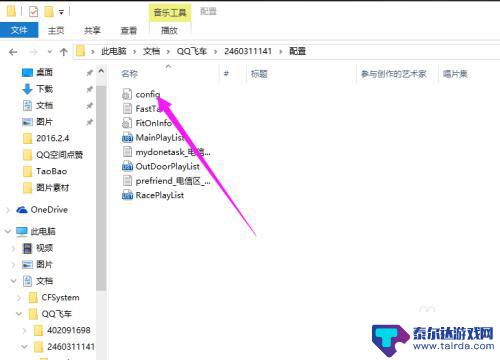500x360 pixels.
Task: Click 此电脑 in the address bar
Action: 114,51
